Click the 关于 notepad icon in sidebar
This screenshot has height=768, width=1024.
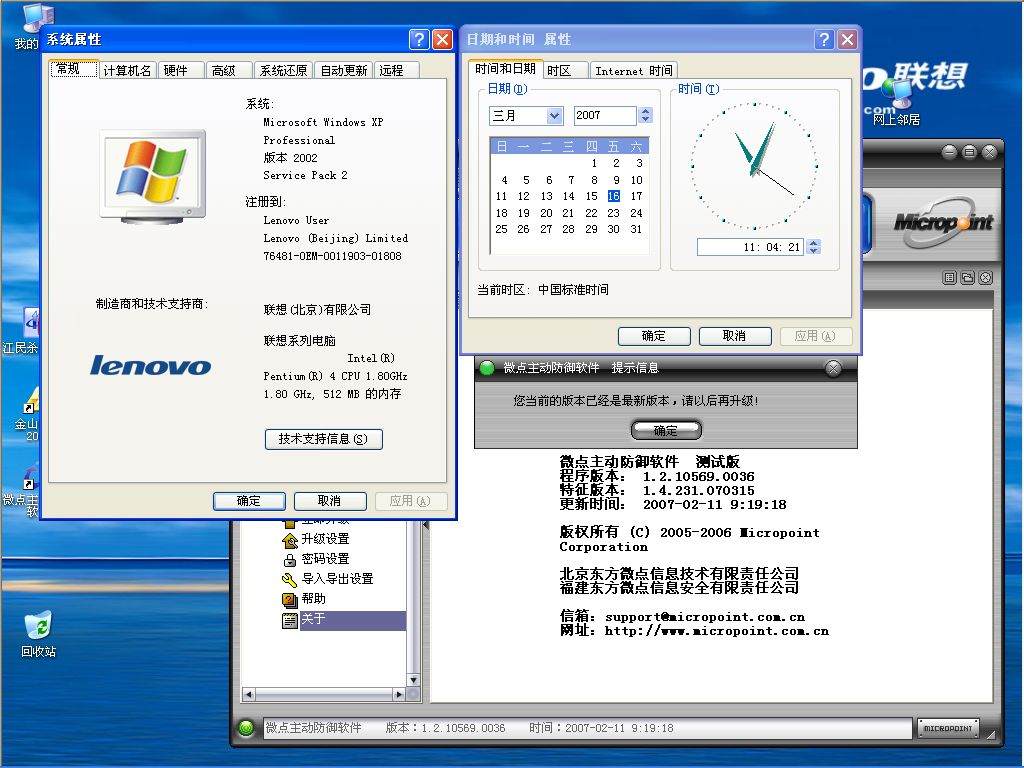(x=290, y=620)
